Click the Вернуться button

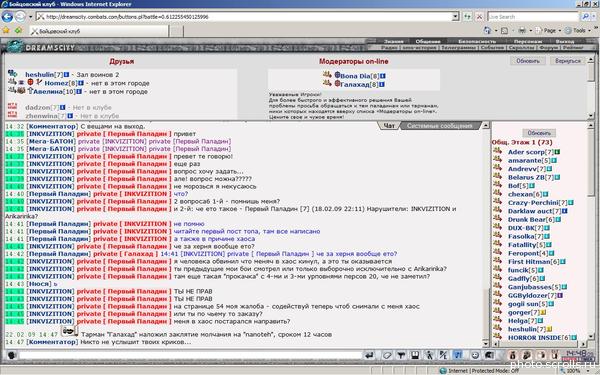point(567,61)
